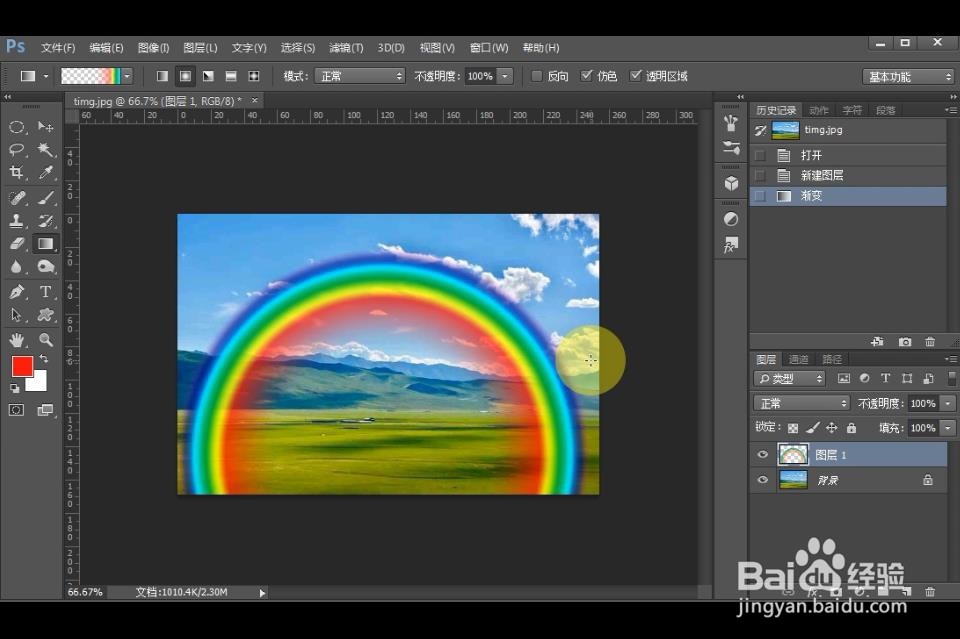Open the options bar 不透明度 slider arrow
This screenshot has width=960, height=639.
[x=505, y=77]
